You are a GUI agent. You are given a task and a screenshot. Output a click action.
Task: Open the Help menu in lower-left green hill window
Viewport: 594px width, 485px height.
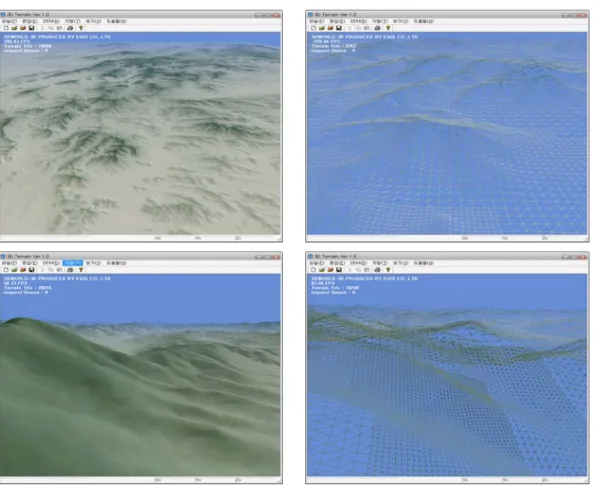[x=116, y=263]
